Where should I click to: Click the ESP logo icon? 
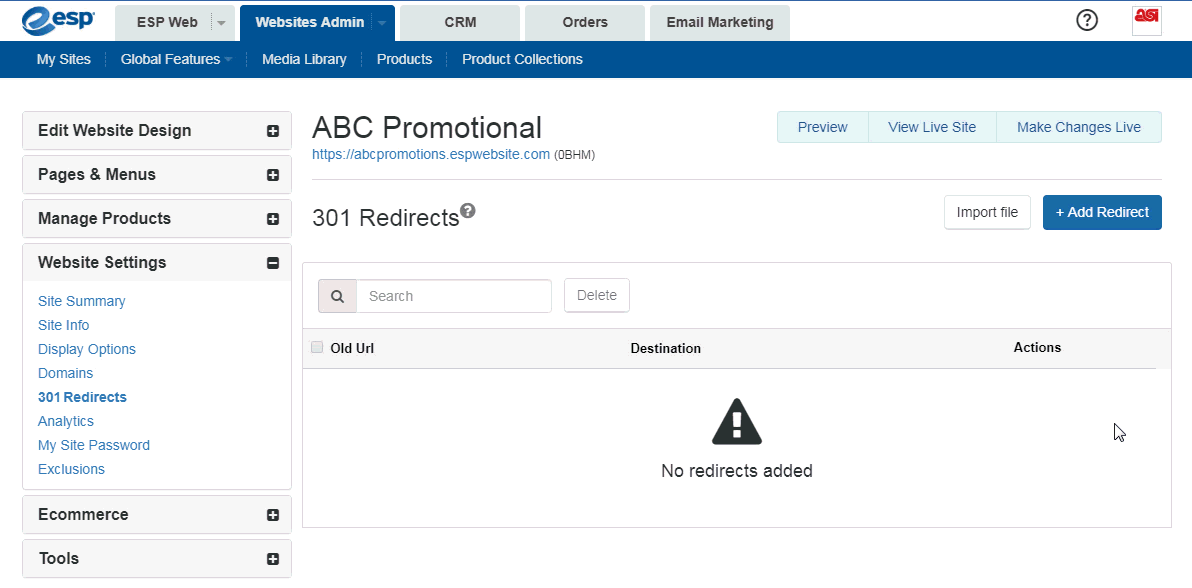59,21
